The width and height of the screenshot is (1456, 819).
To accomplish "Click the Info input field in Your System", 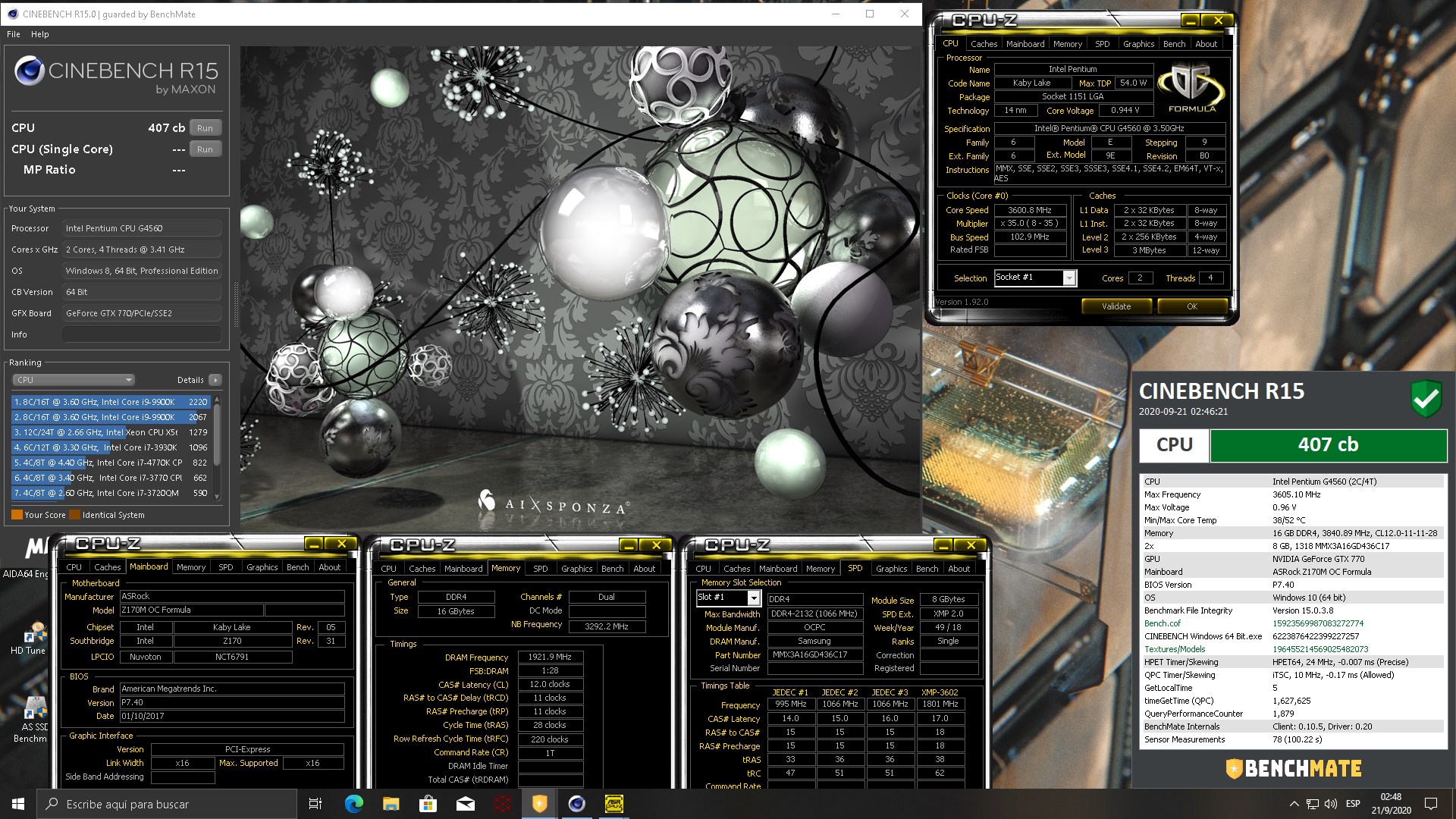I will coord(142,334).
